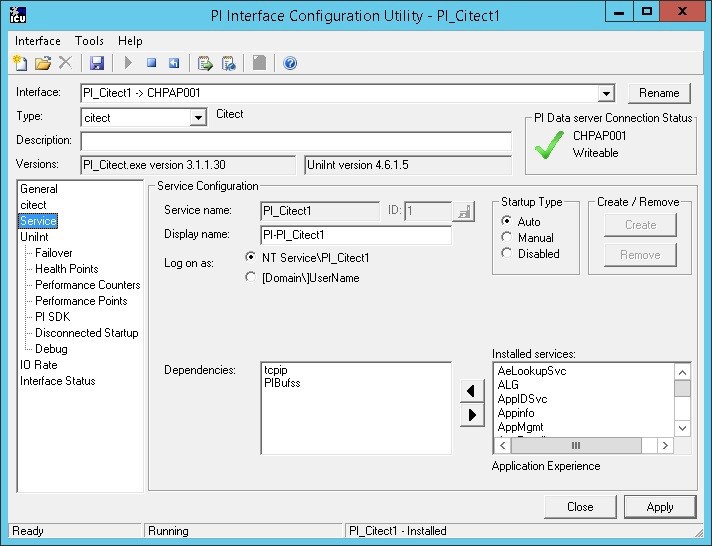Open the Tools menu

(x=89, y=41)
